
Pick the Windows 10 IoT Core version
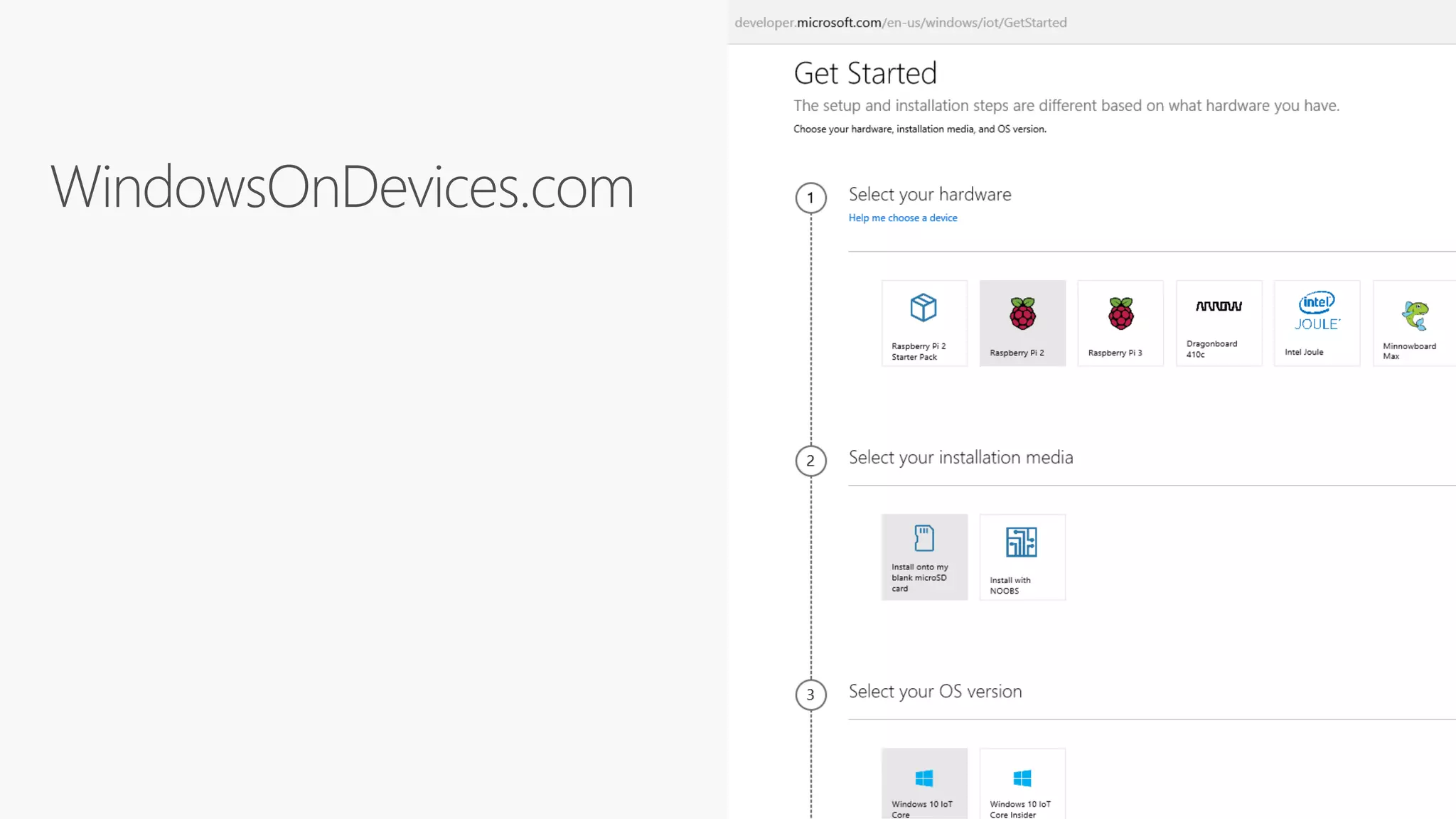pos(924,783)
